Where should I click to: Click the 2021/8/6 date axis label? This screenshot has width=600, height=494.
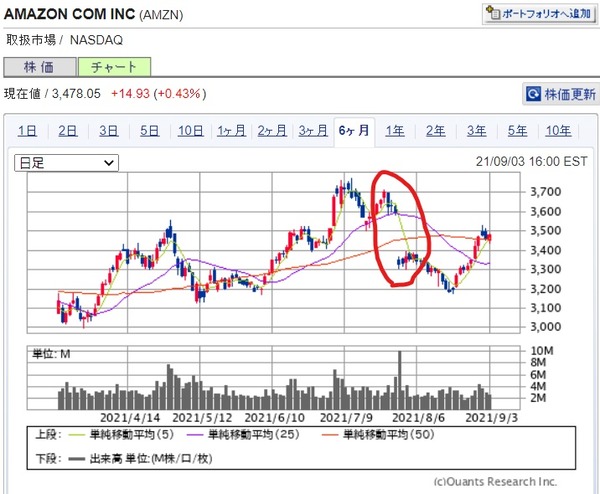coord(419,417)
